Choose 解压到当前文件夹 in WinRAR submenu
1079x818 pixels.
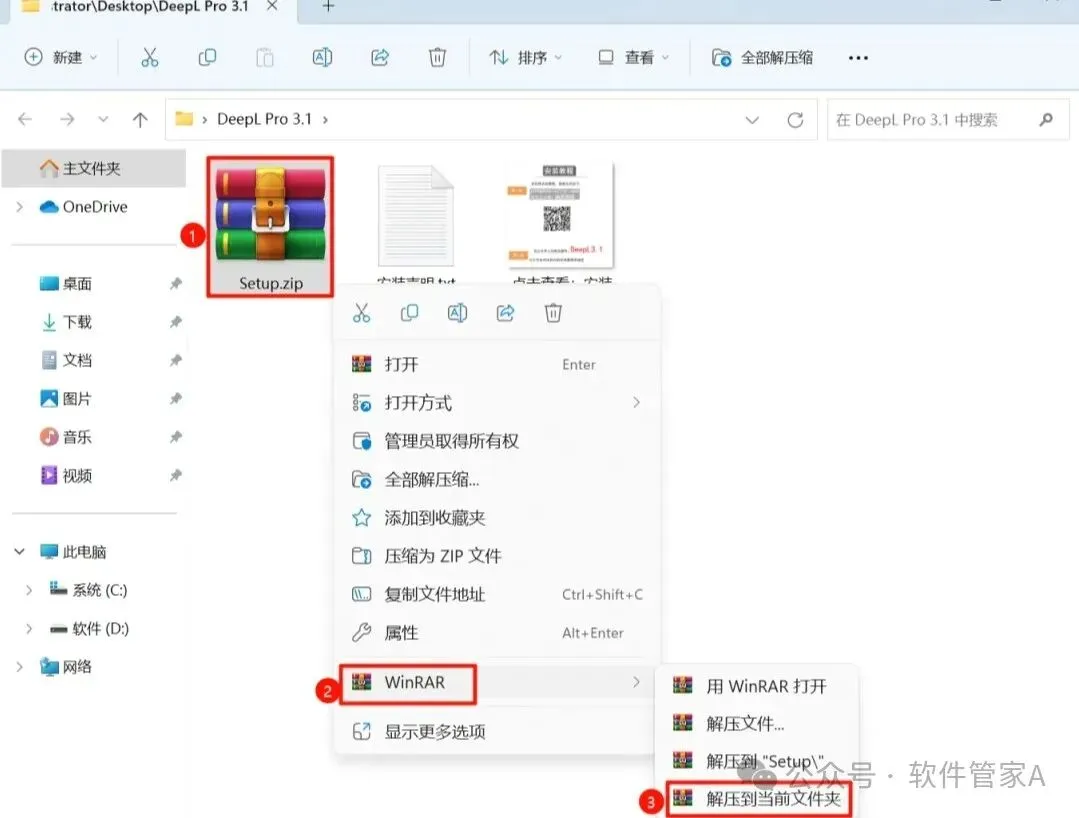tap(760, 798)
